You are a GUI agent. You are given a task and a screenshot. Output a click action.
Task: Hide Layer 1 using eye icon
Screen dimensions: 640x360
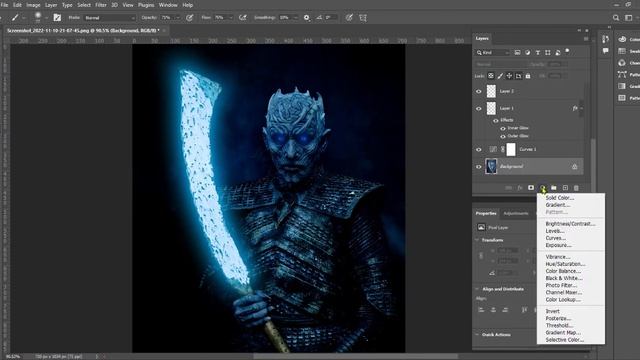tap(479, 109)
